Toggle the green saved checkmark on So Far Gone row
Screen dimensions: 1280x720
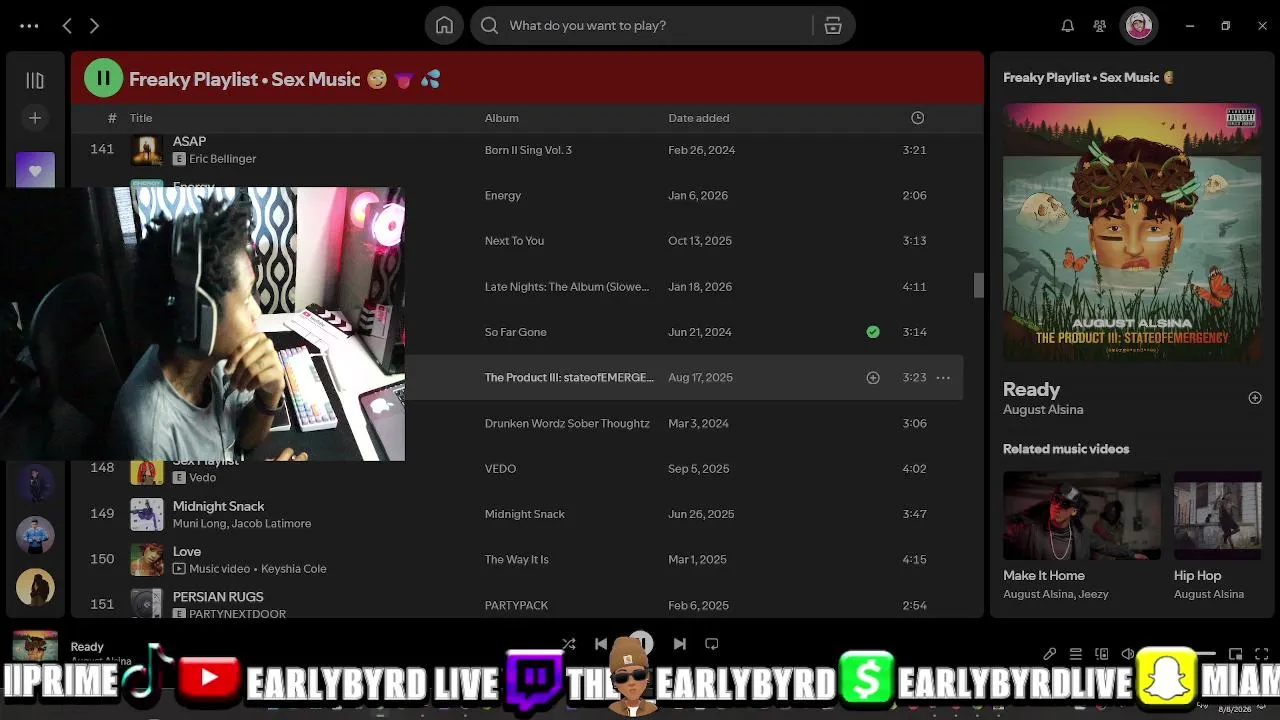[x=873, y=332]
